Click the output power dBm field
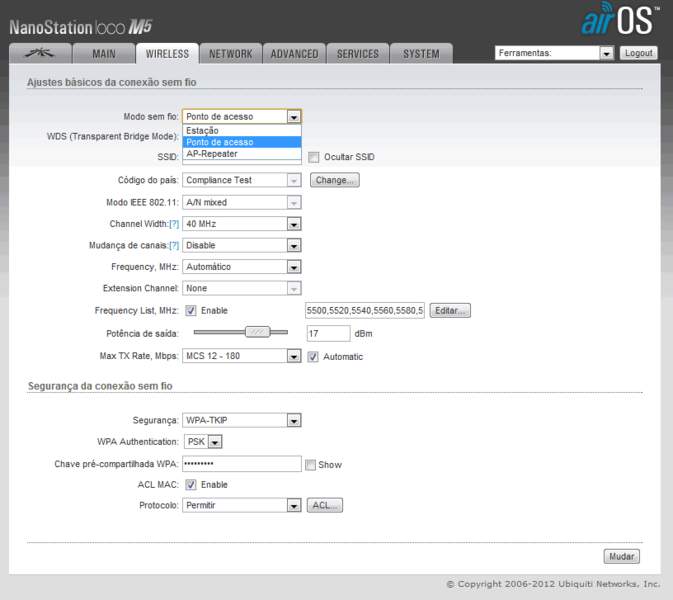The width and height of the screenshot is (673, 600). (x=328, y=333)
